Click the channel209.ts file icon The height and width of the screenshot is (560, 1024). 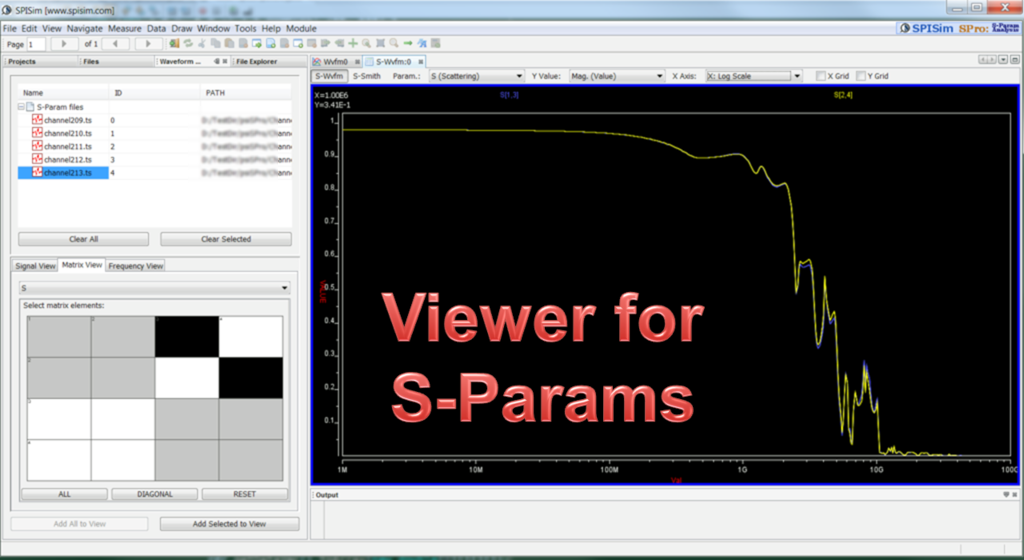click(x=37, y=120)
